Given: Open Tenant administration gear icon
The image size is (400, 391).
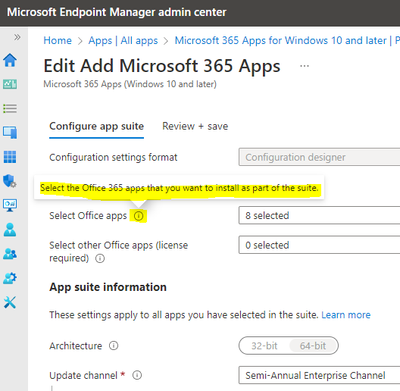Looking at the screenshot, I should (x=10, y=278).
